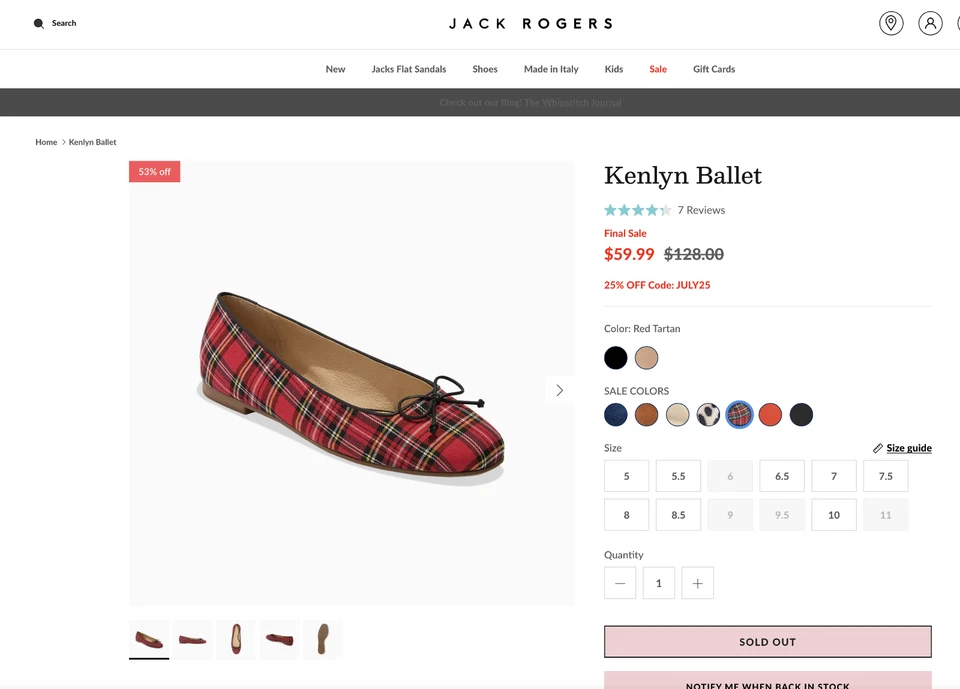Select size 10

point(833,514)
